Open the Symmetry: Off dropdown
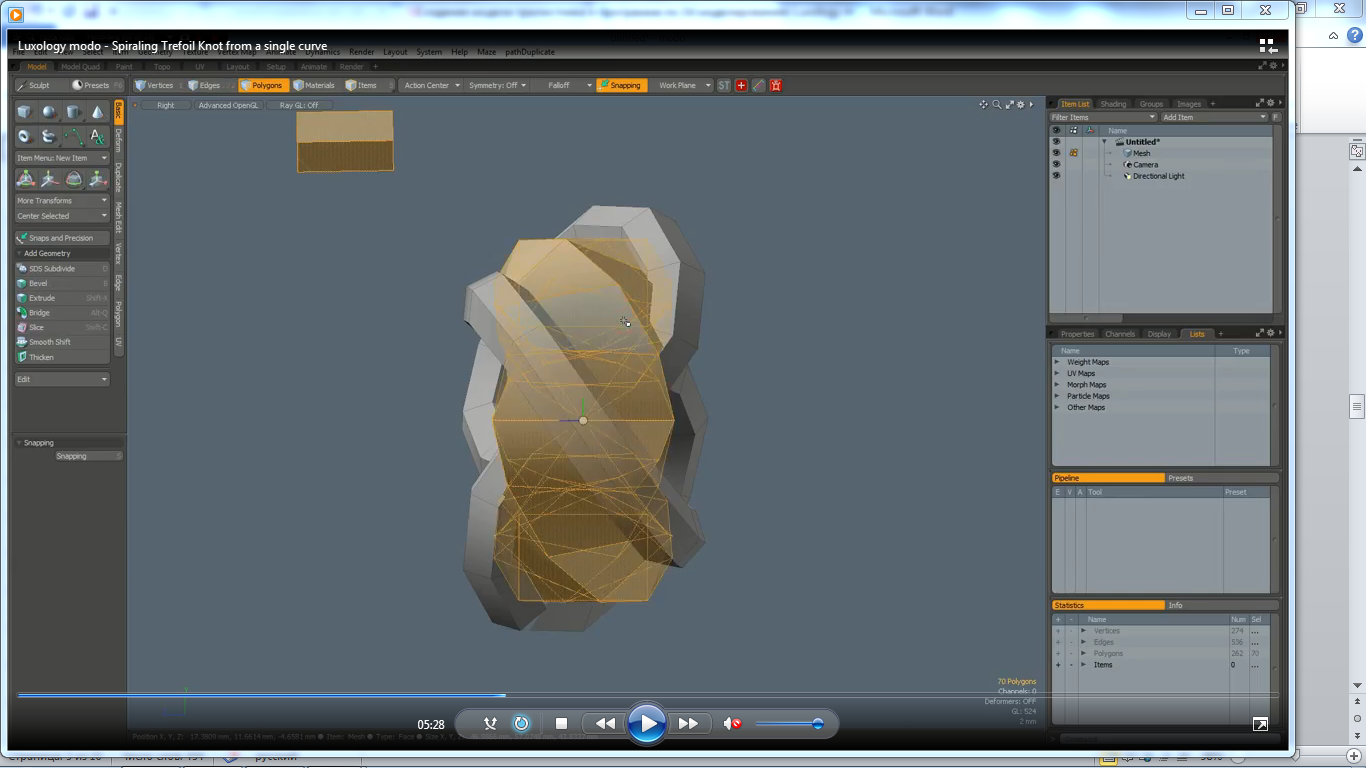The height and width of the screenshot is (768, 1366). (x=497, y=85)
